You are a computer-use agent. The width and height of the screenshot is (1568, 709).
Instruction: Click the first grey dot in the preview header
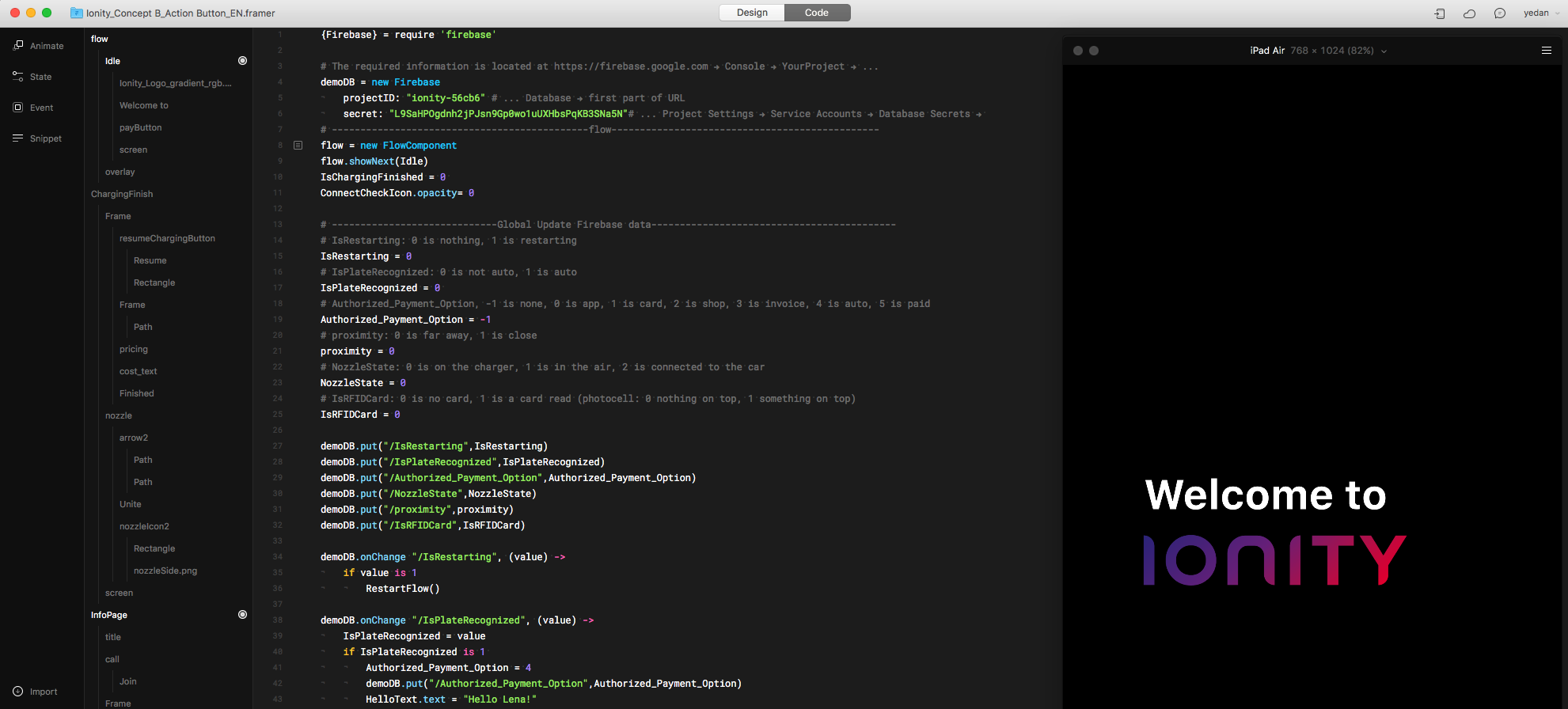pyautogui.click(x=1078, y=51)
